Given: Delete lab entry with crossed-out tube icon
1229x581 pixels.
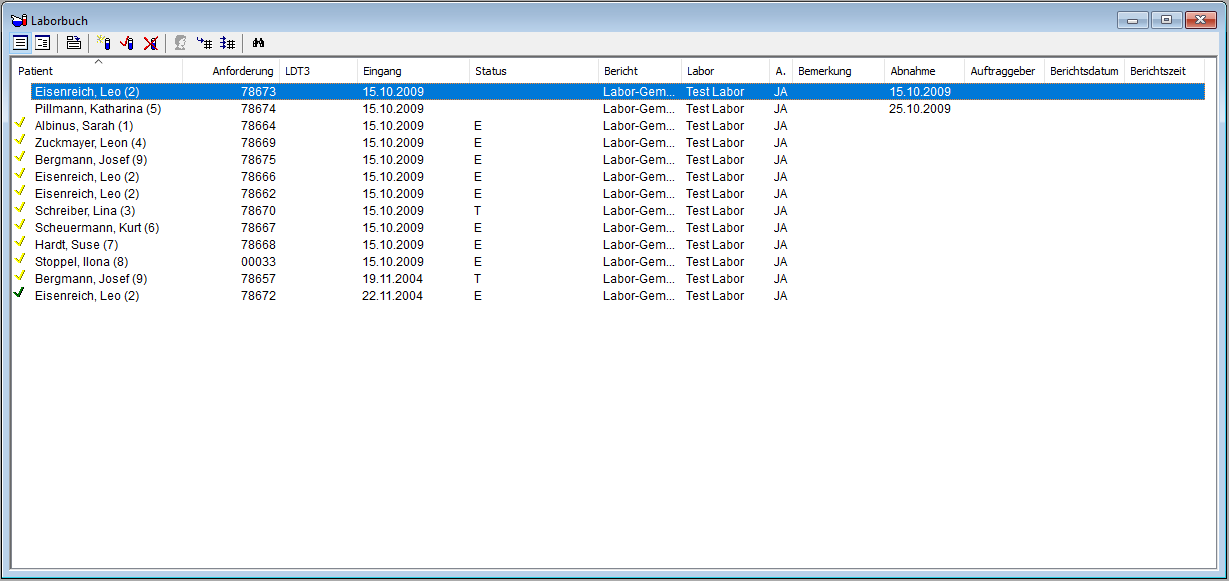Looking at the screenshot, I should (x=151, y=43).
